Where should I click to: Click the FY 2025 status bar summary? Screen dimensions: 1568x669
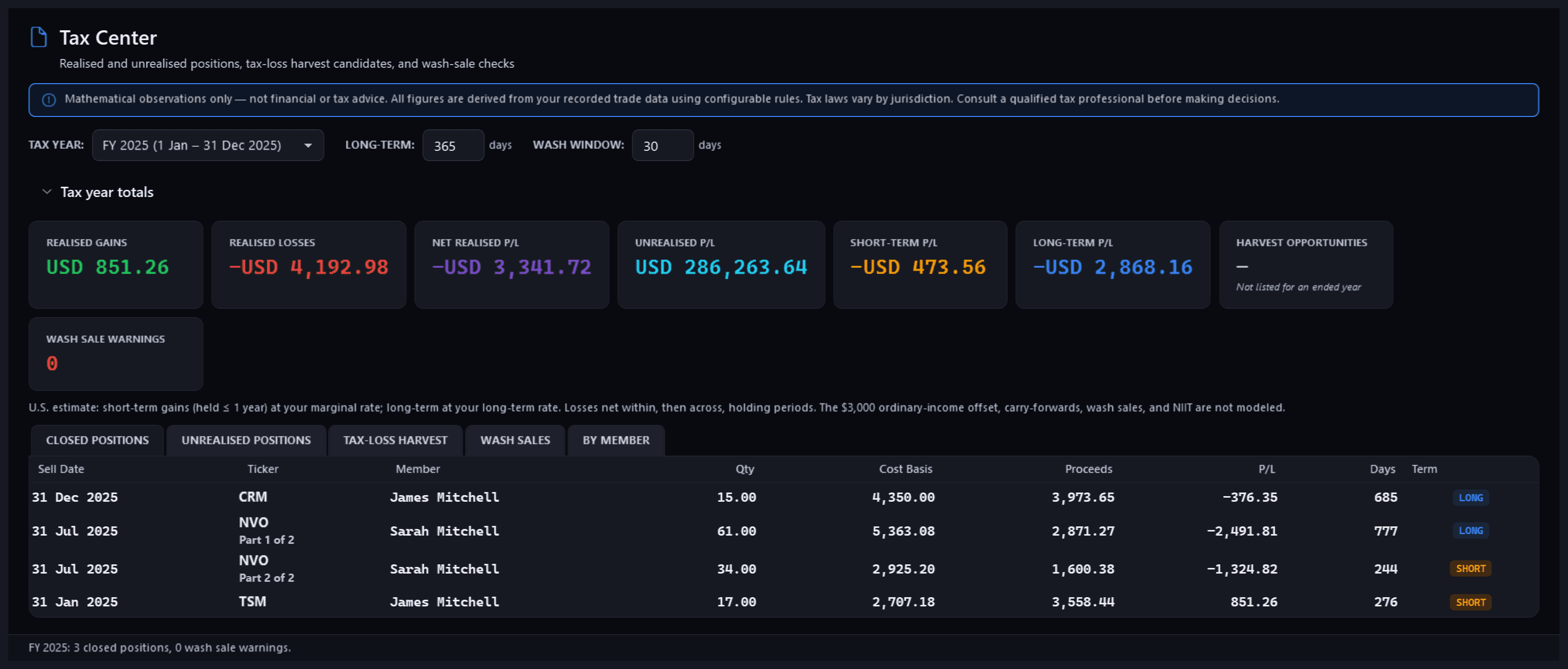[x=160, y=647]
